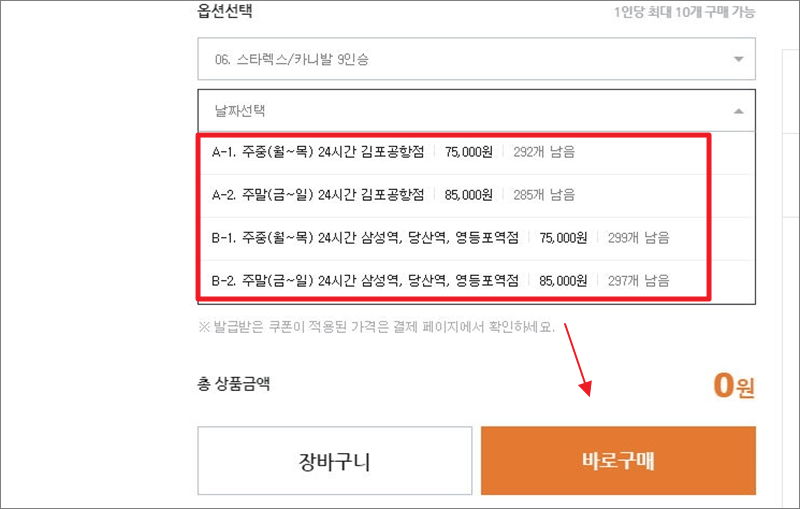800x509 pixels.
Task: Click the down arrow of vehicle dropdown
Action: pyautogui.click(x=738, y=59)
